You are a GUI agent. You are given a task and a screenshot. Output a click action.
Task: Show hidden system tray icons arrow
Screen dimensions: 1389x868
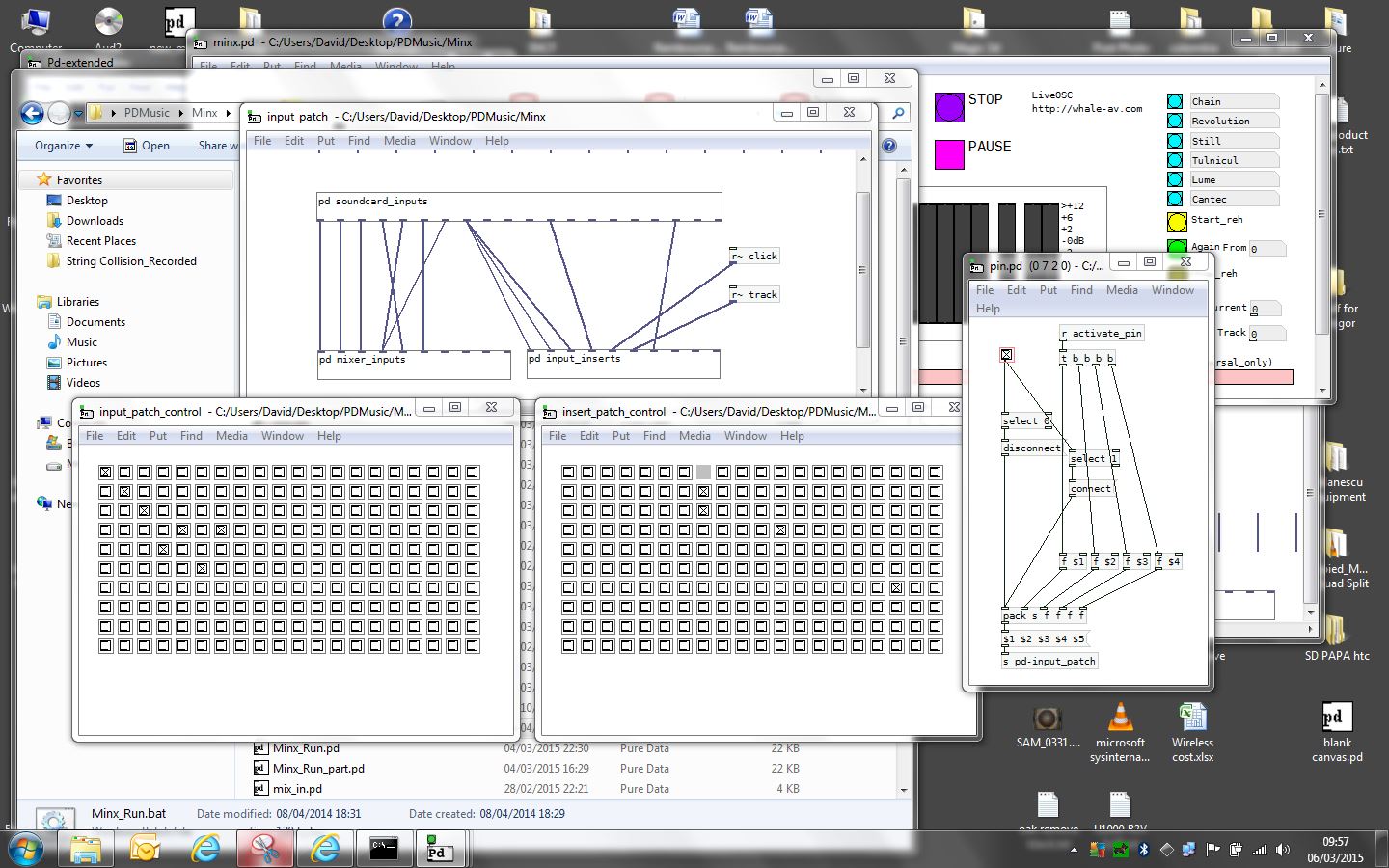(1074, 850)
